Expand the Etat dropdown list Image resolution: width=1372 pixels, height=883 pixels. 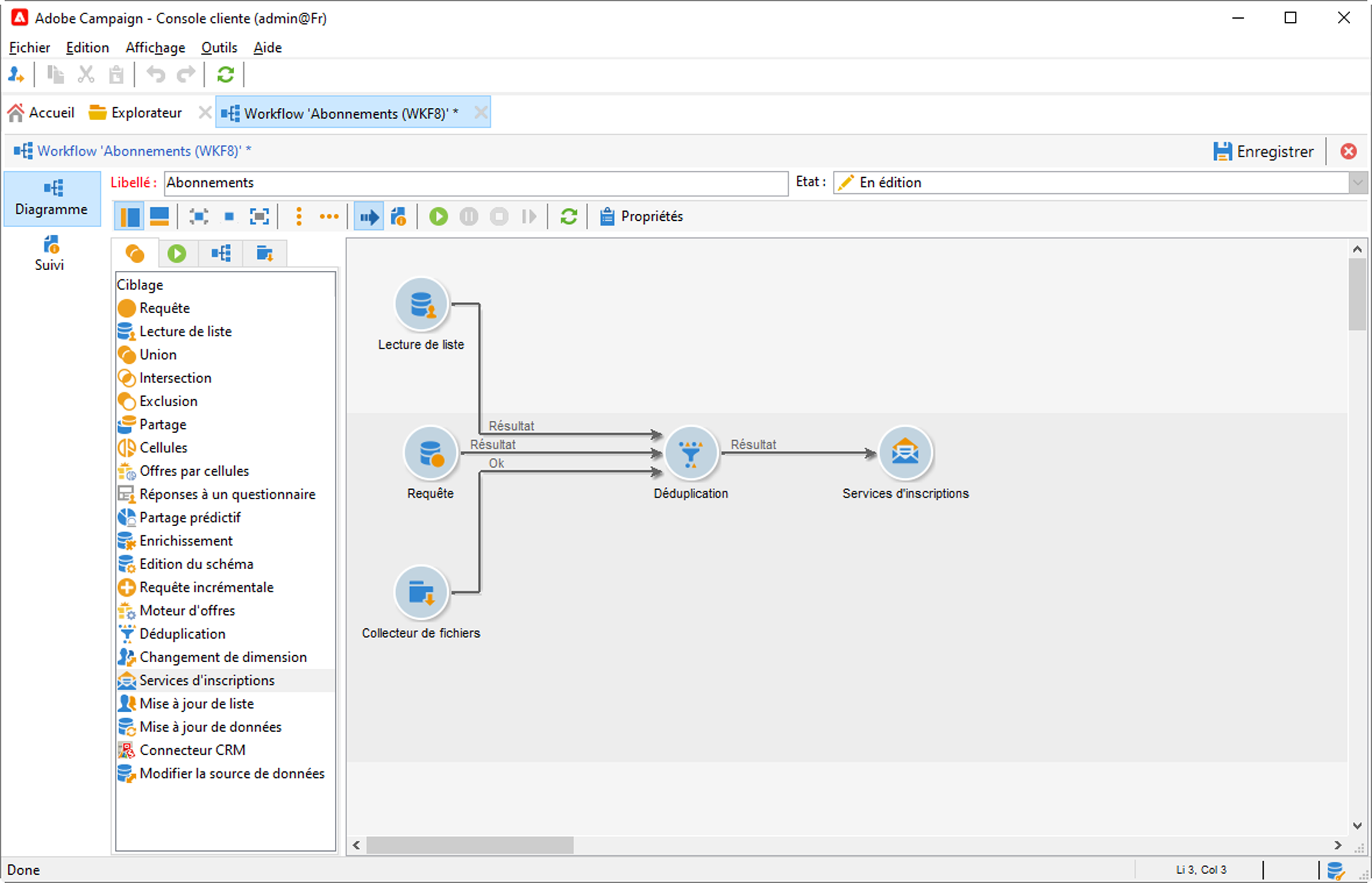click(1357, 183)
